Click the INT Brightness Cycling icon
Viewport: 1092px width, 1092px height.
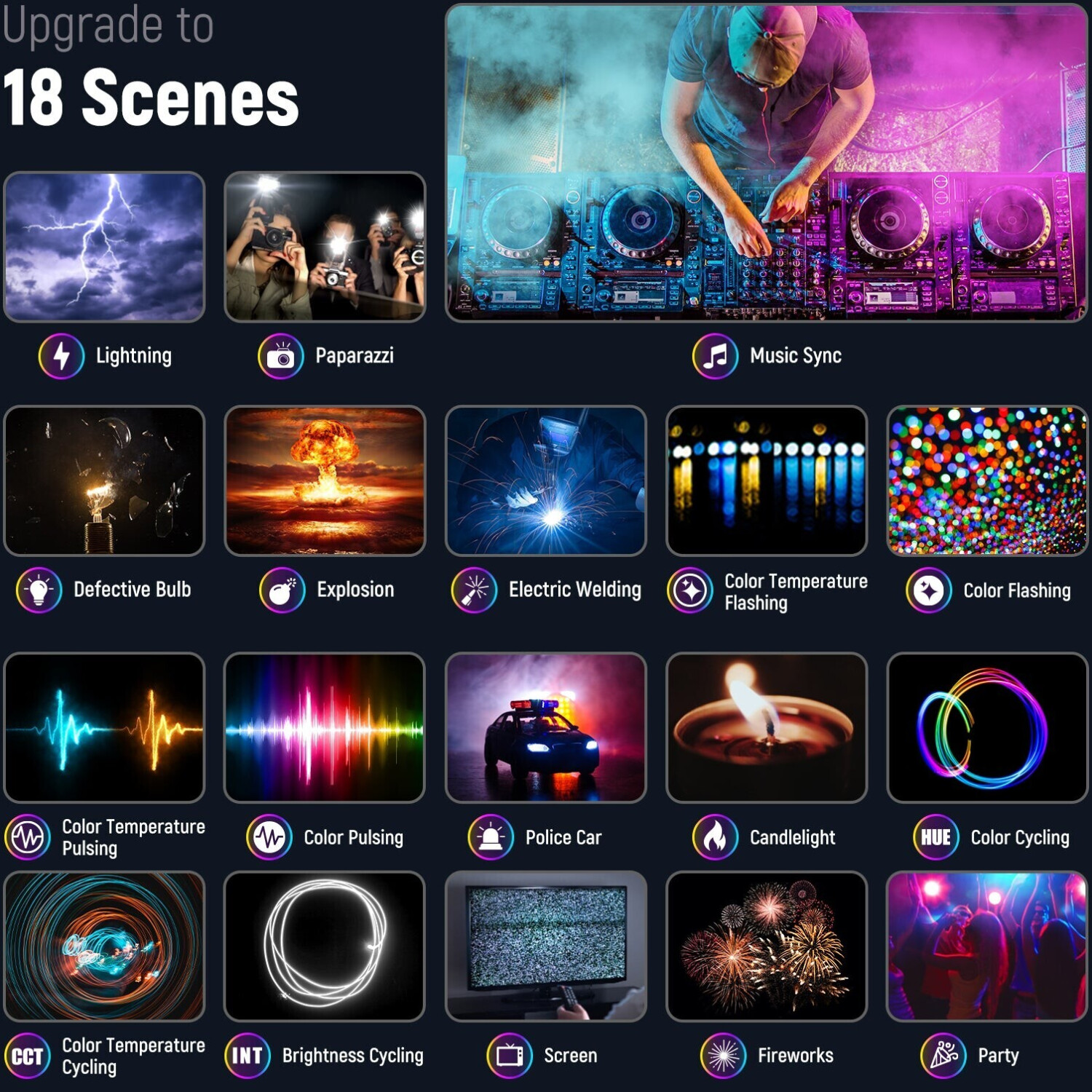(x=248, y=1056)
